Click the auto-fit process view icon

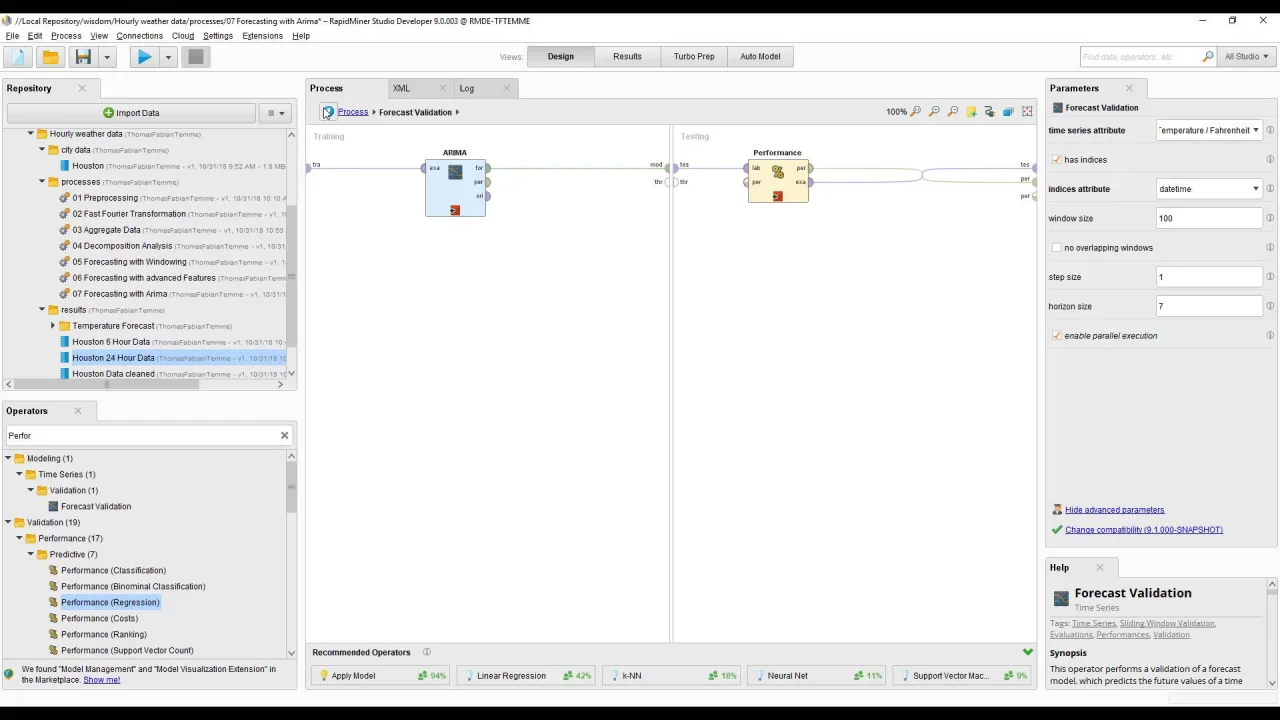click(x=1027, y=112)
